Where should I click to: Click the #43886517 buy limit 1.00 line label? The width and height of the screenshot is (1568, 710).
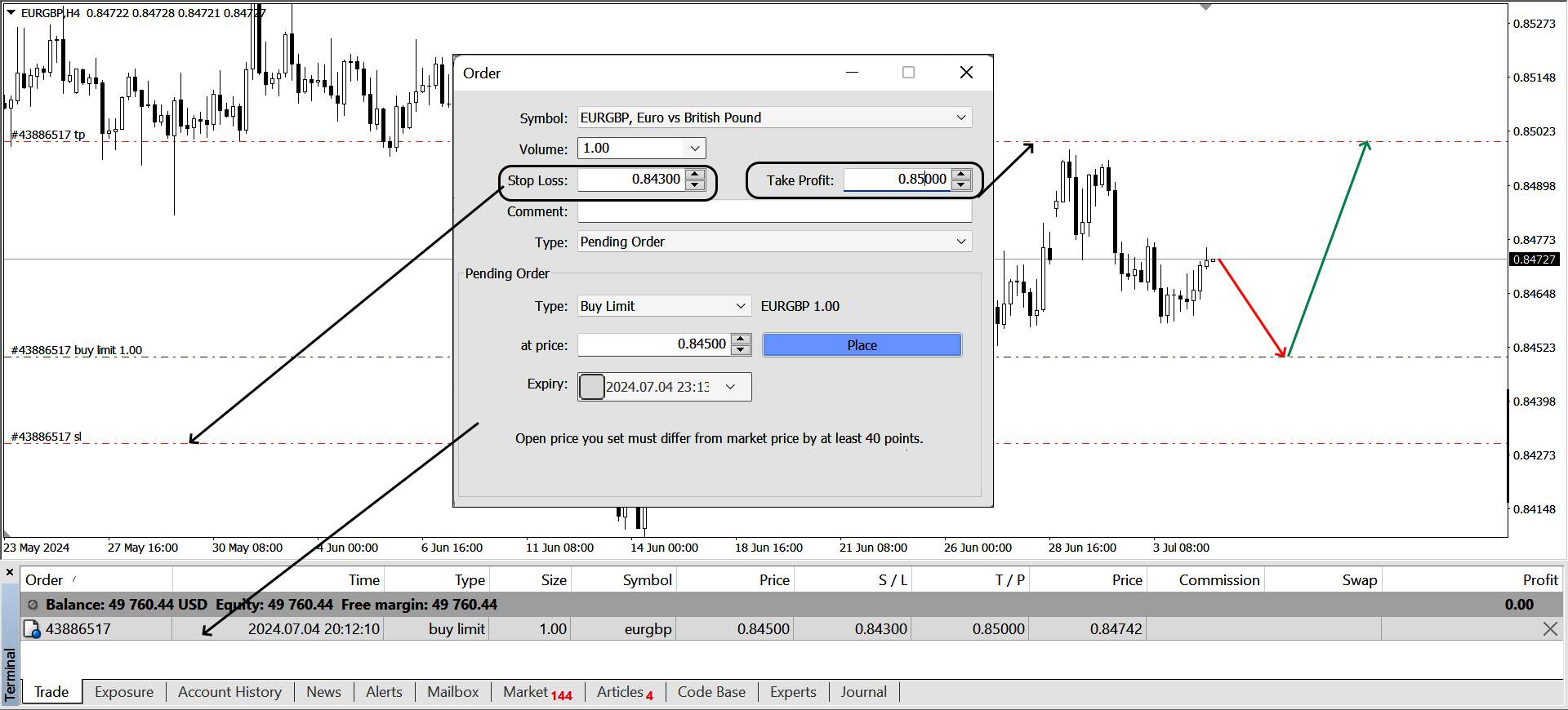76,350
